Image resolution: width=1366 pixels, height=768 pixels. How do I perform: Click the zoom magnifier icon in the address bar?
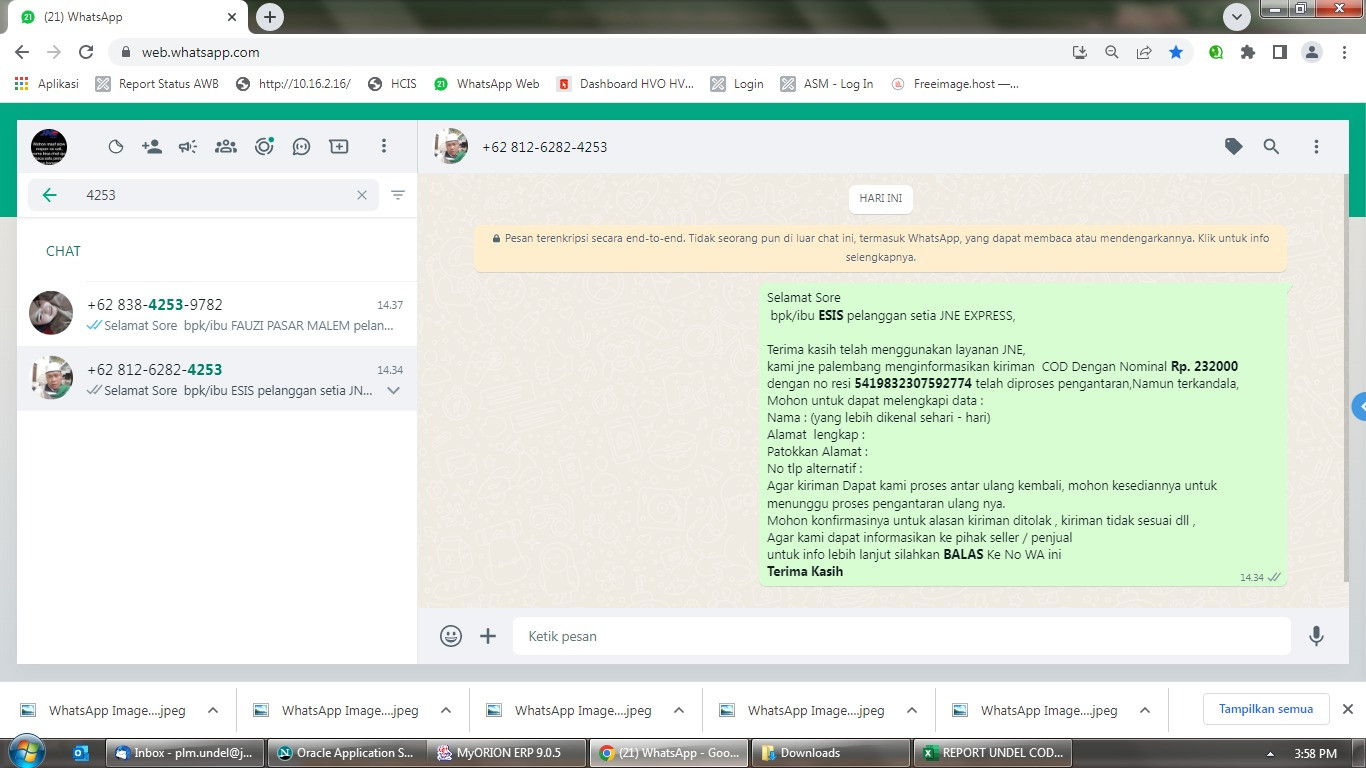point(1112,52)
